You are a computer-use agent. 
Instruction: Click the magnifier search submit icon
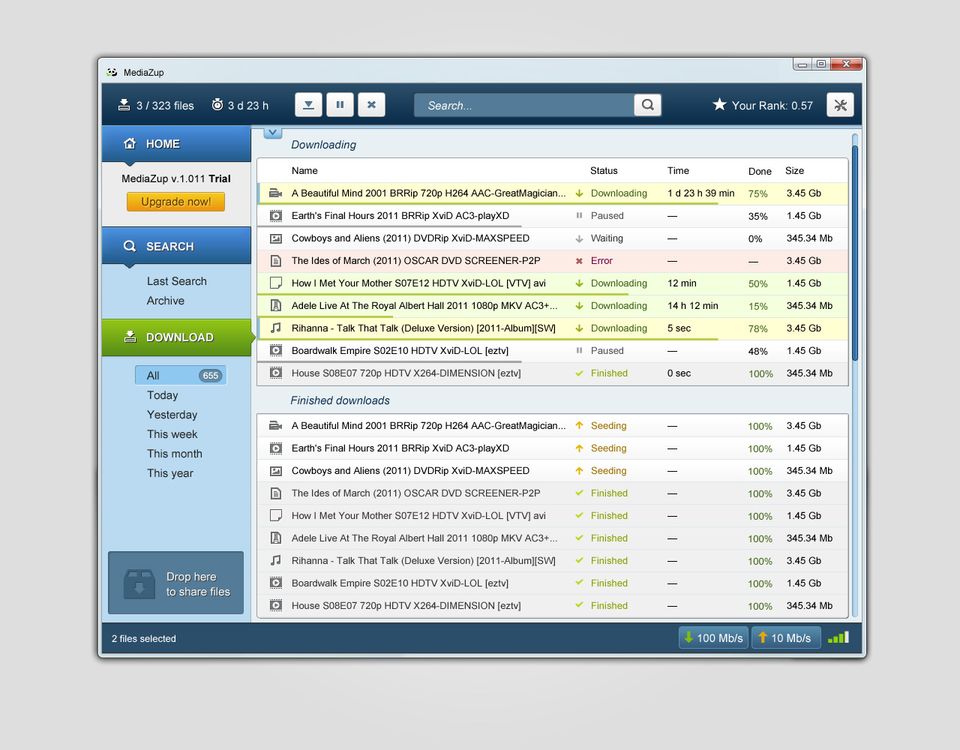[x=647, y=105]
